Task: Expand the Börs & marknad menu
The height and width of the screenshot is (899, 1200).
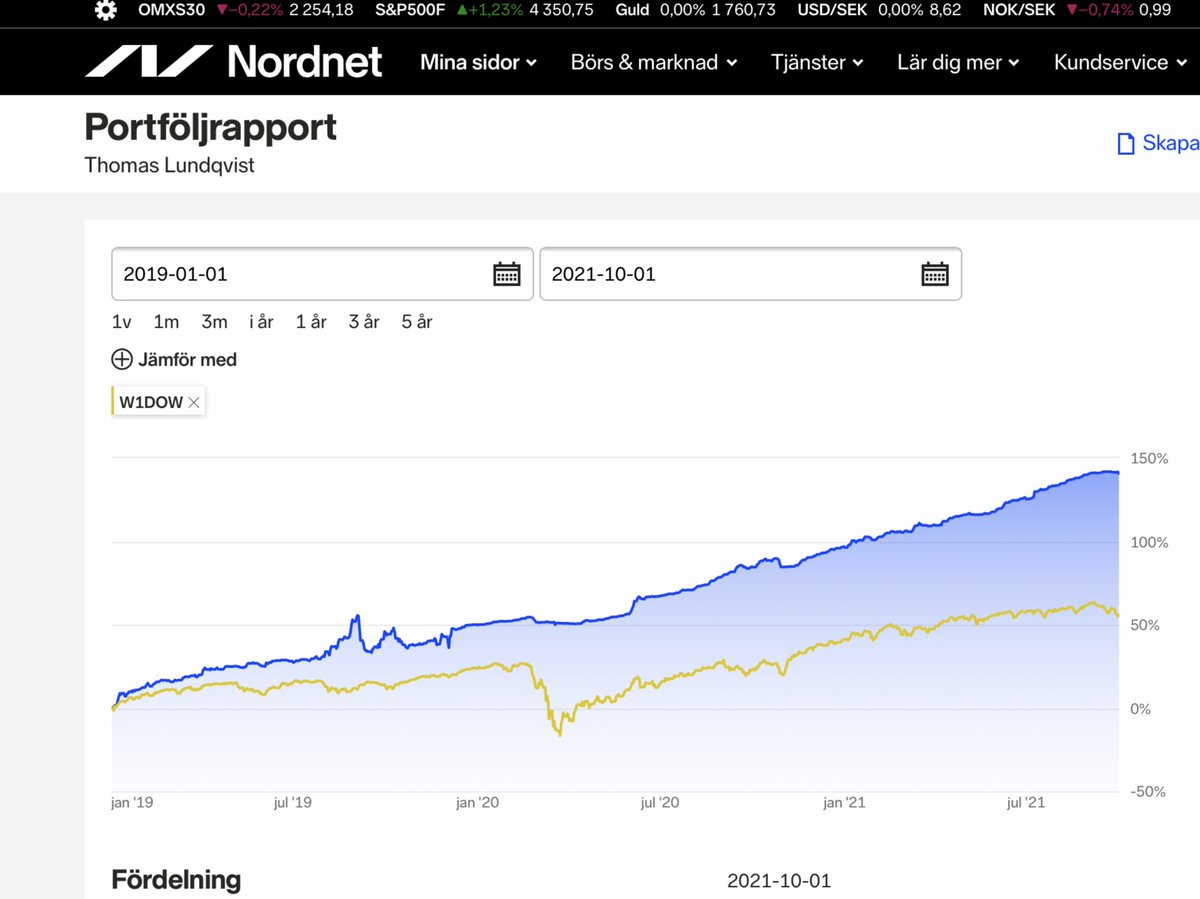Action: tap(654, 62)
